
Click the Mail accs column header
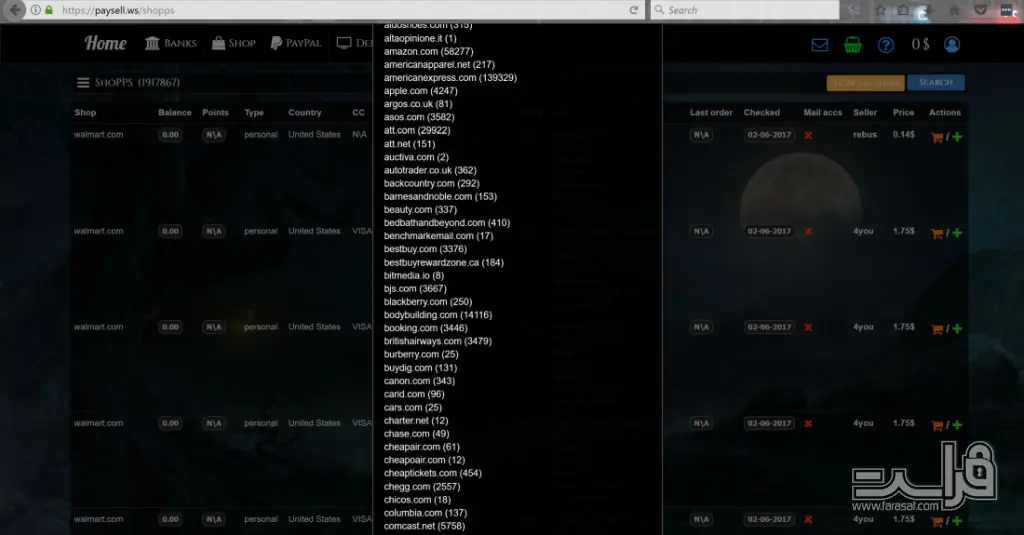pyautogui.click(x=823, y=112)
